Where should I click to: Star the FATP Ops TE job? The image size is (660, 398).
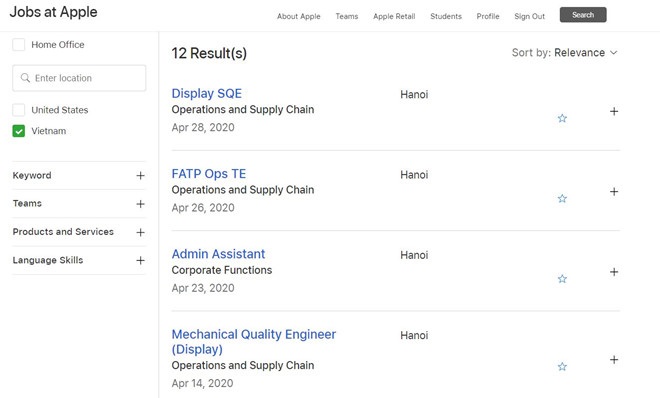pos(562,199)
